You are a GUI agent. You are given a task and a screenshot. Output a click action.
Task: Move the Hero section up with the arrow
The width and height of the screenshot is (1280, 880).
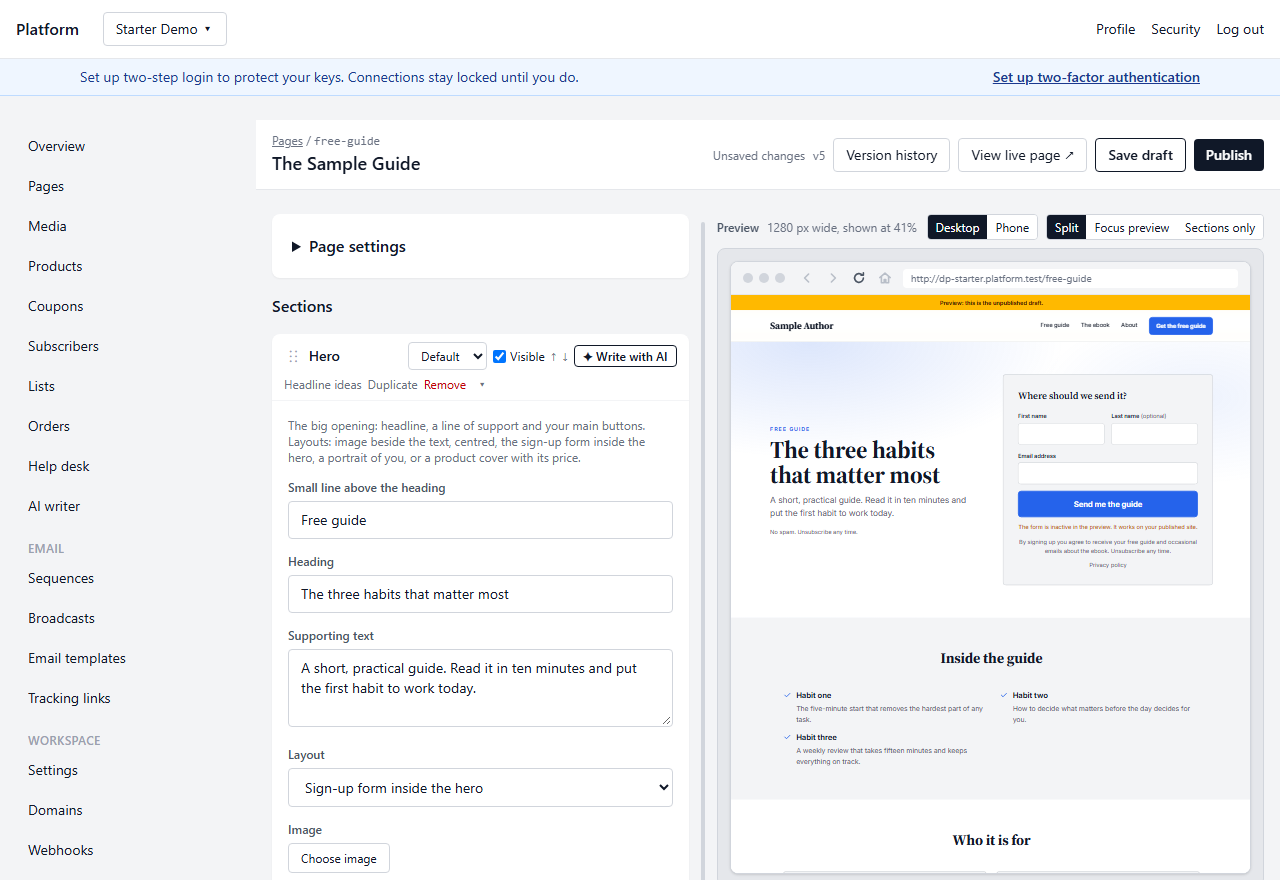point(554,357)
